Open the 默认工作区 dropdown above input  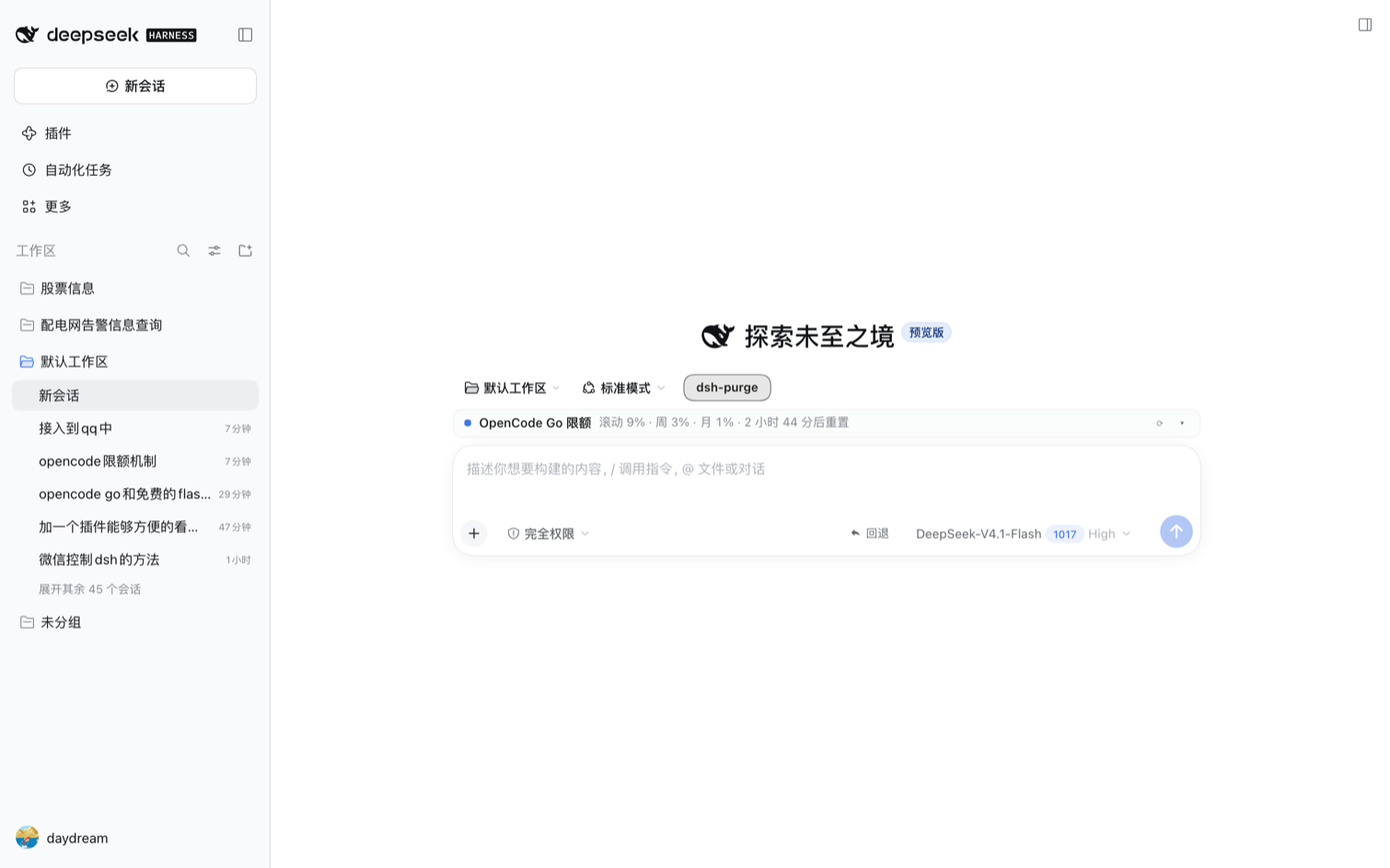tap(512, 388)
